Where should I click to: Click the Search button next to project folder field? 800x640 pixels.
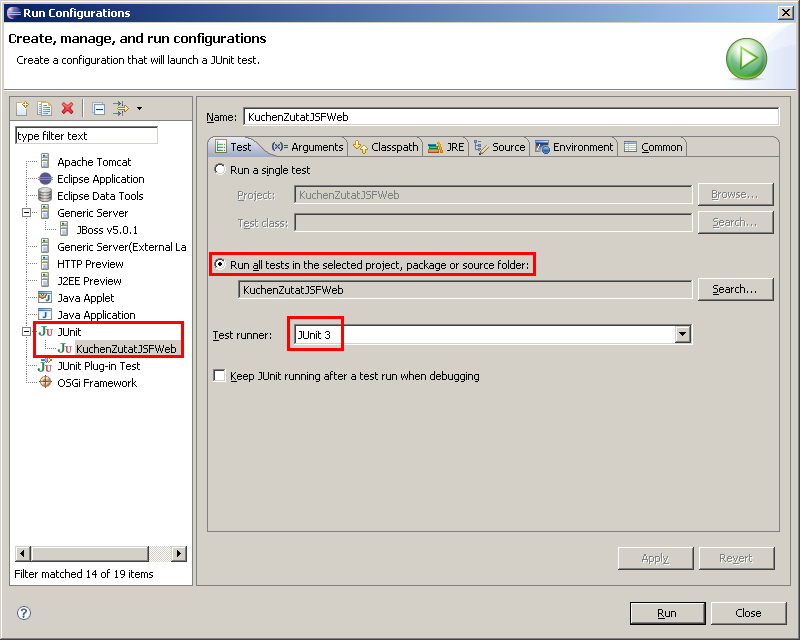click(x=735, y=289)
